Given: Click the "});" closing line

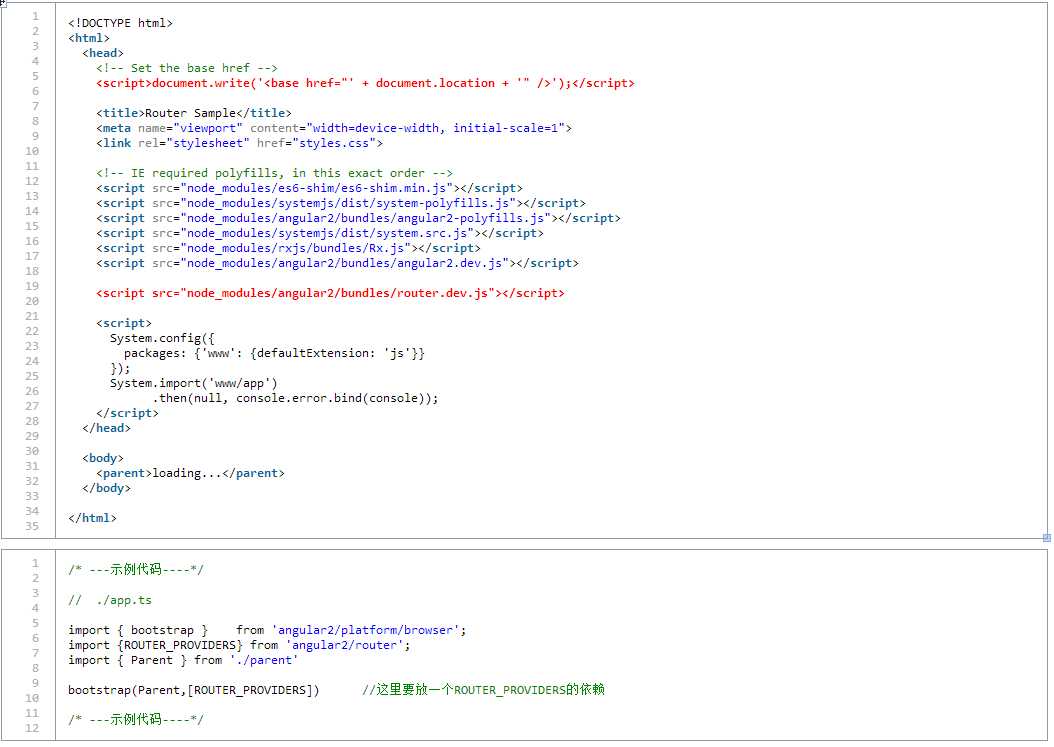Looking at the screenshot, I should [120, 368].
